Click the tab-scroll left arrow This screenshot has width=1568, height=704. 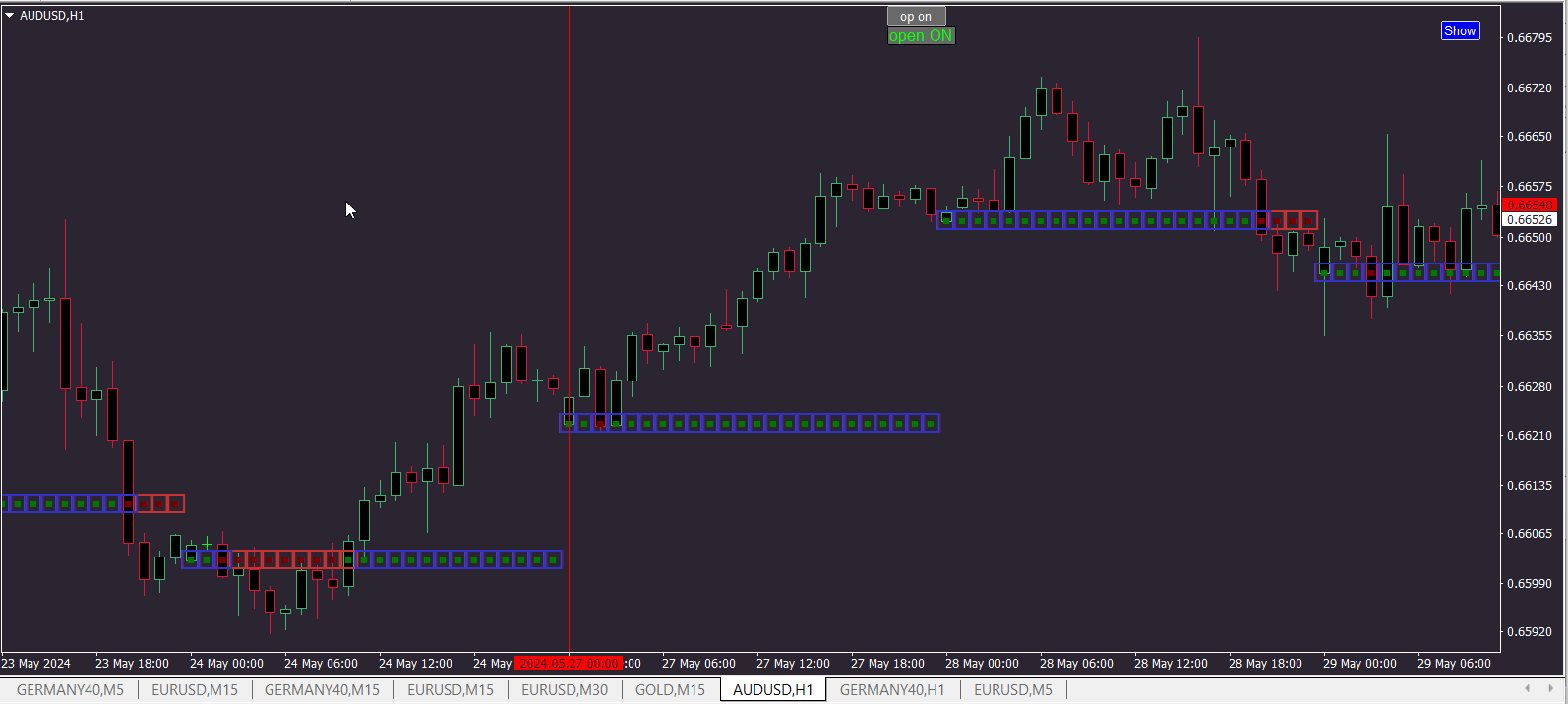[x=1527, y=688]
